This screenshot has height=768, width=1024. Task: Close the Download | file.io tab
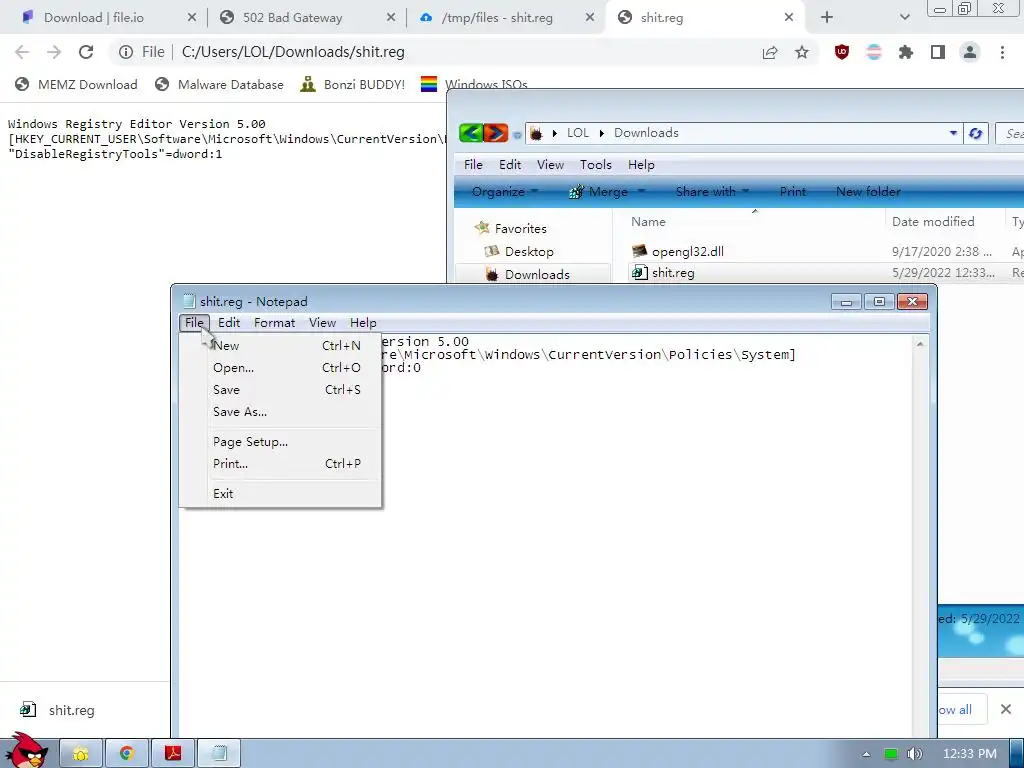(x=191, y=18)
